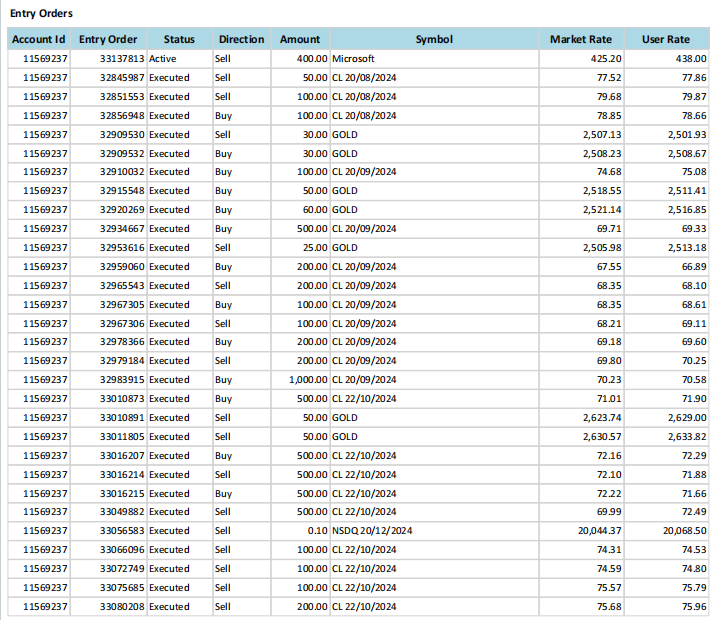Select the Amount column header

click(300, 39)
